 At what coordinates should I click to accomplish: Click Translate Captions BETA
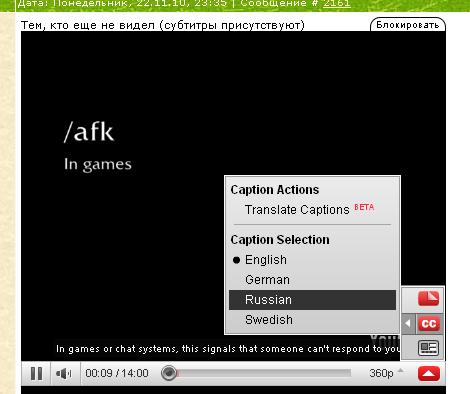(x=309, y=209)
